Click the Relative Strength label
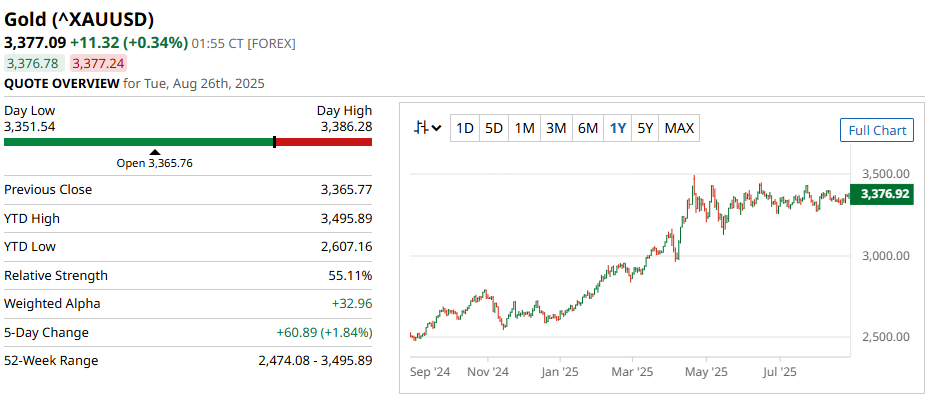The image size is (927, 396). [x=56, y=275]
